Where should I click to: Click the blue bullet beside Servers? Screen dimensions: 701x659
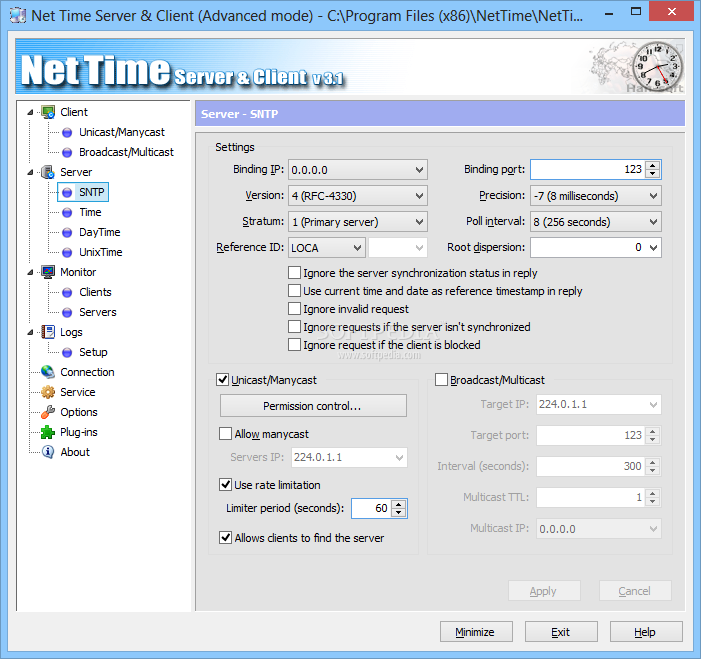(67, 313)
